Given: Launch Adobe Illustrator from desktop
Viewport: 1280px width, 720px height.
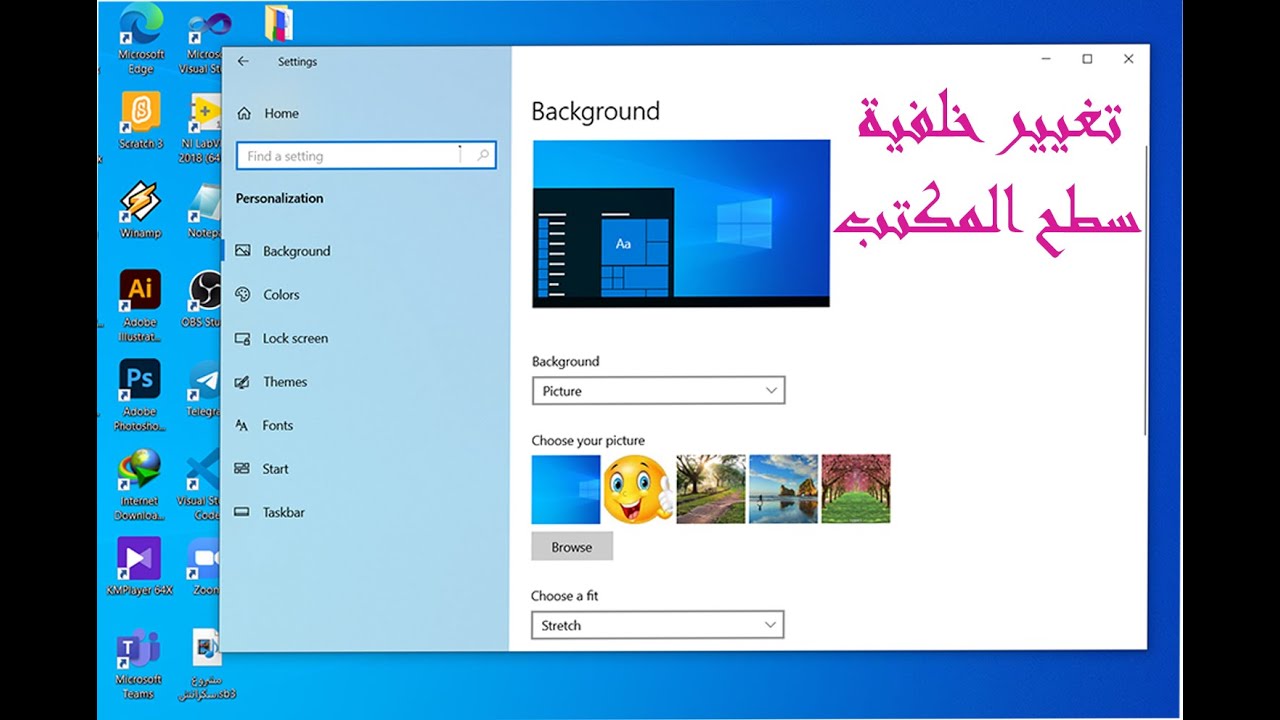Looking at the screenshot, I should [140, 305].
